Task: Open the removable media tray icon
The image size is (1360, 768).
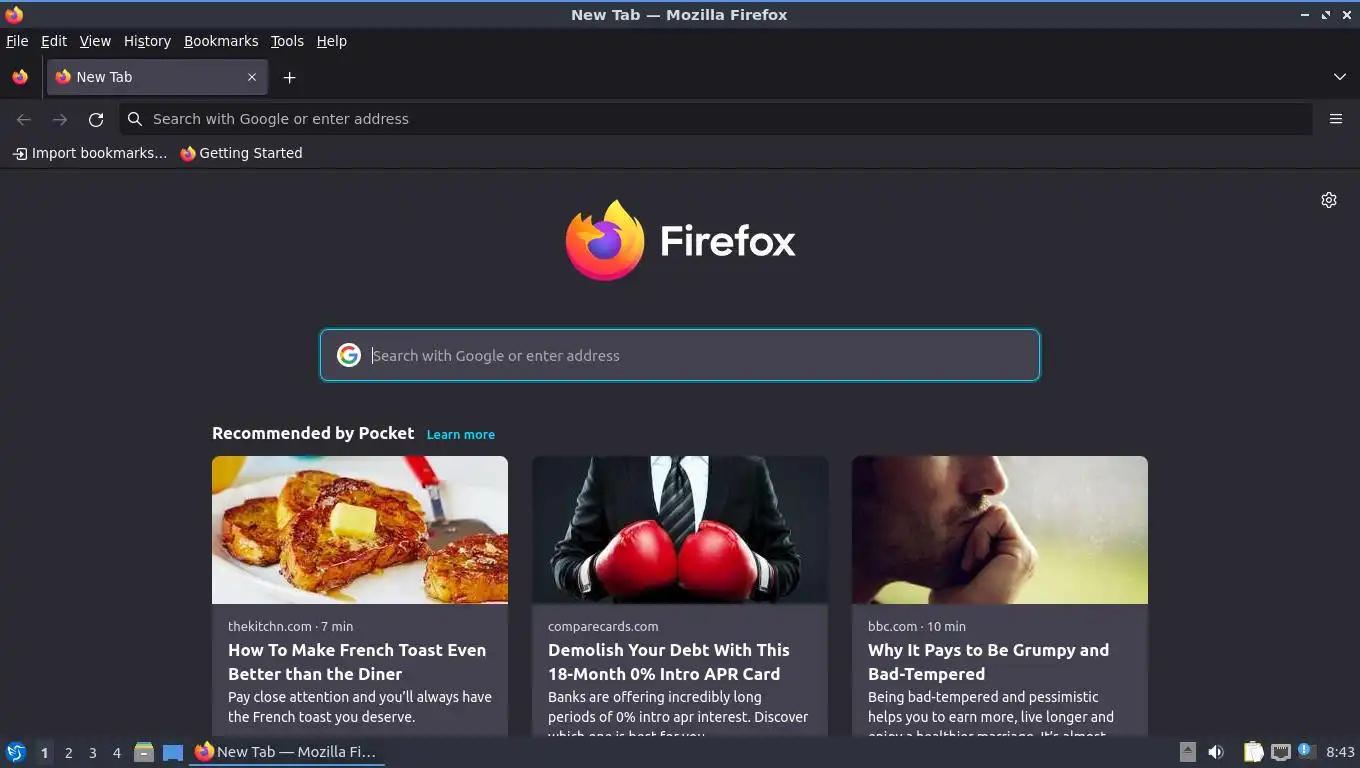Action: [1188, 752]
